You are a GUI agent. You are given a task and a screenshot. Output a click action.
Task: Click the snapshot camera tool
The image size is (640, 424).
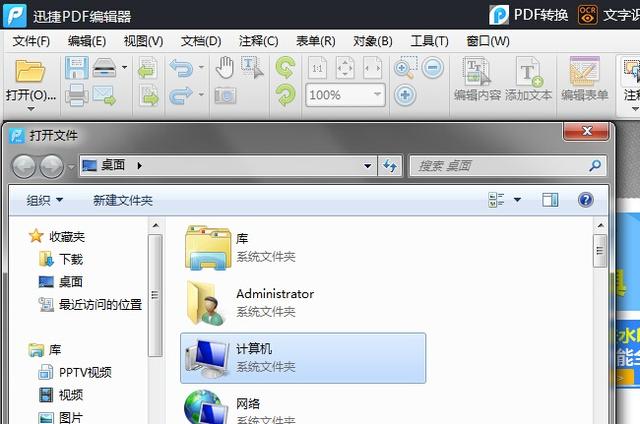click(225, 95)
